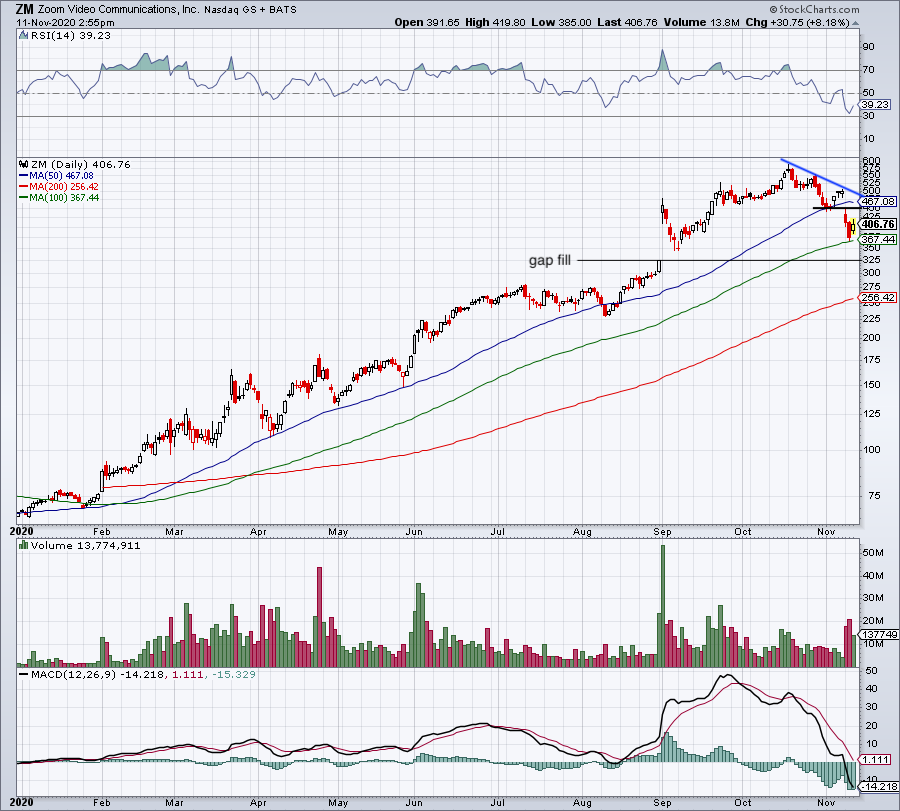
Task: Click the MA(100) 367.44 legend entry
Action: [59, 197]
